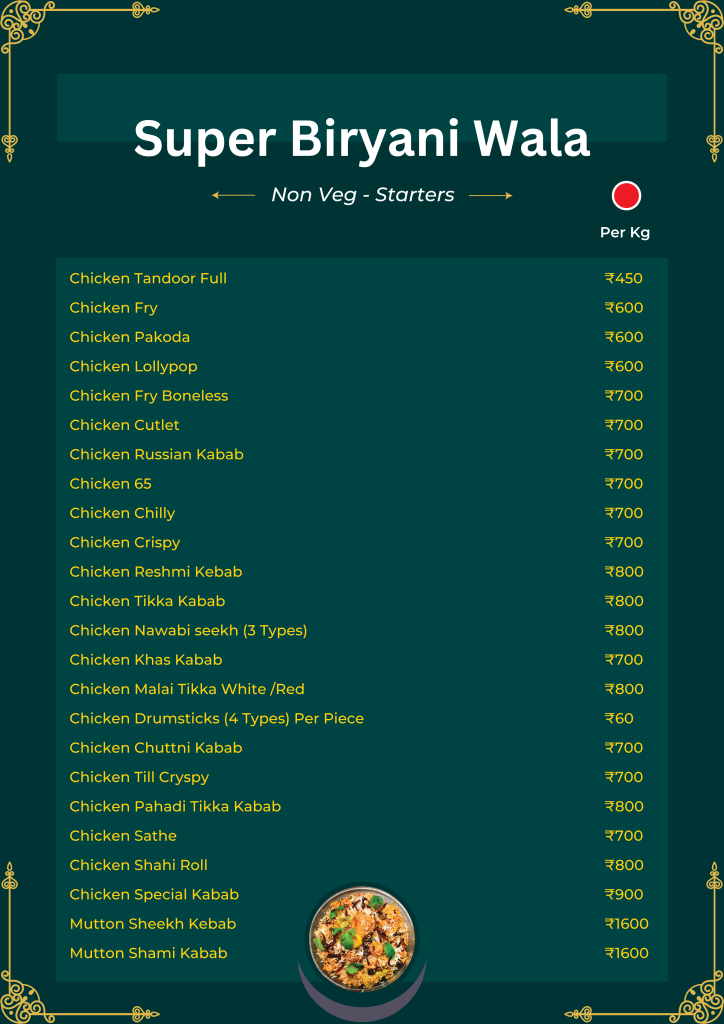Select Chicken Russian Kabab menu item
This screenshot has width=724, height=1024.
[x=156, y=454]
